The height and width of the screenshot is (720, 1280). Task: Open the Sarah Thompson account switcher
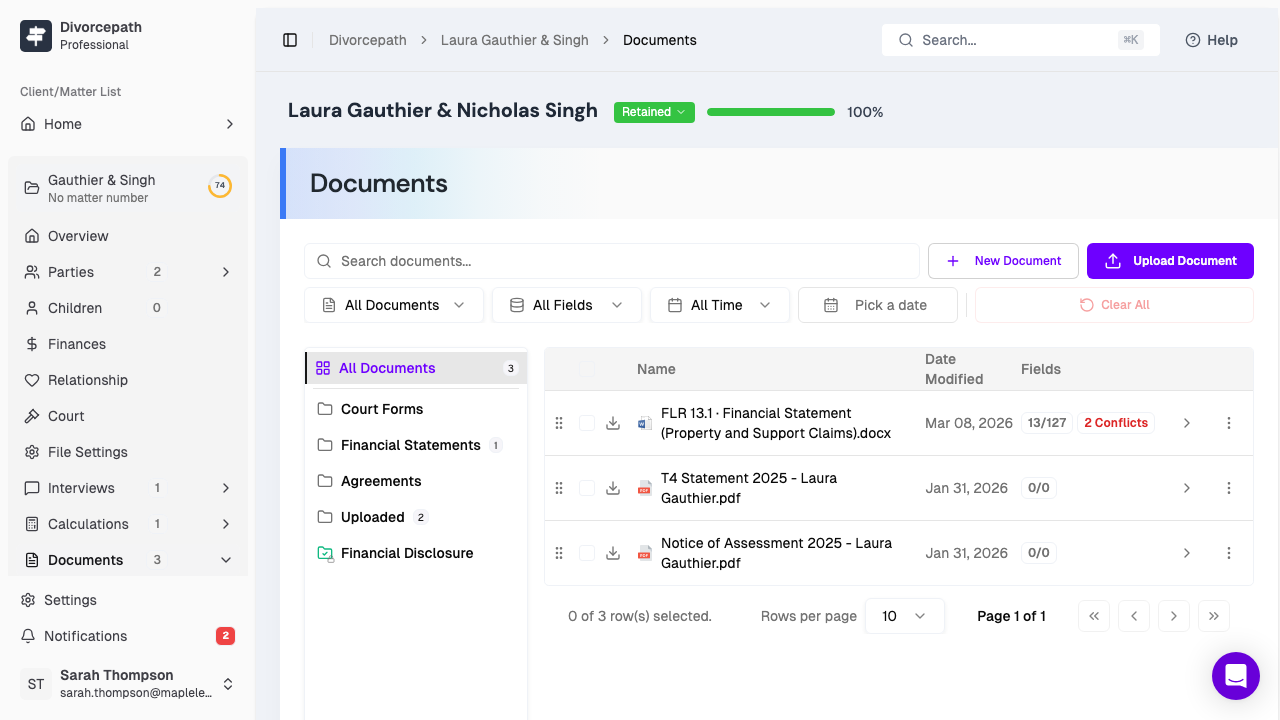coord(128,684)
